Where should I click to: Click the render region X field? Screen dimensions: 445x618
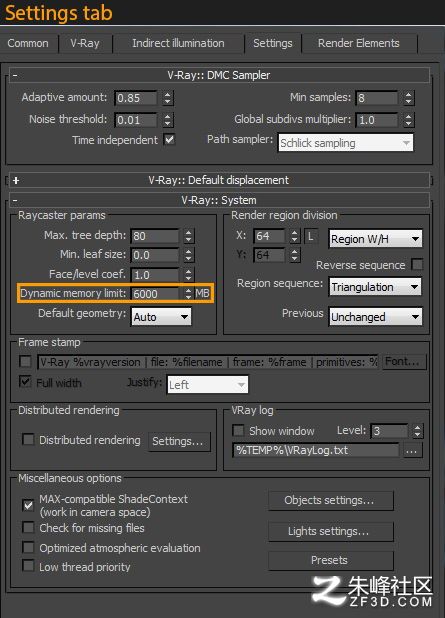(x=269, y=236)
